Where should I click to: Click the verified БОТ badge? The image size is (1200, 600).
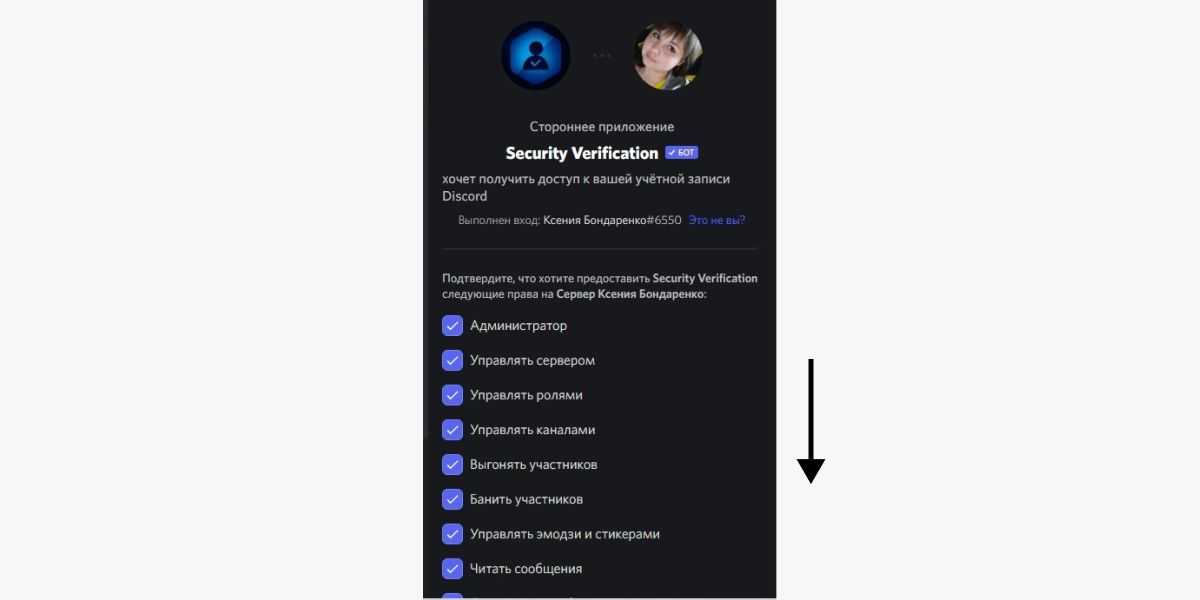tap(682, 153)
